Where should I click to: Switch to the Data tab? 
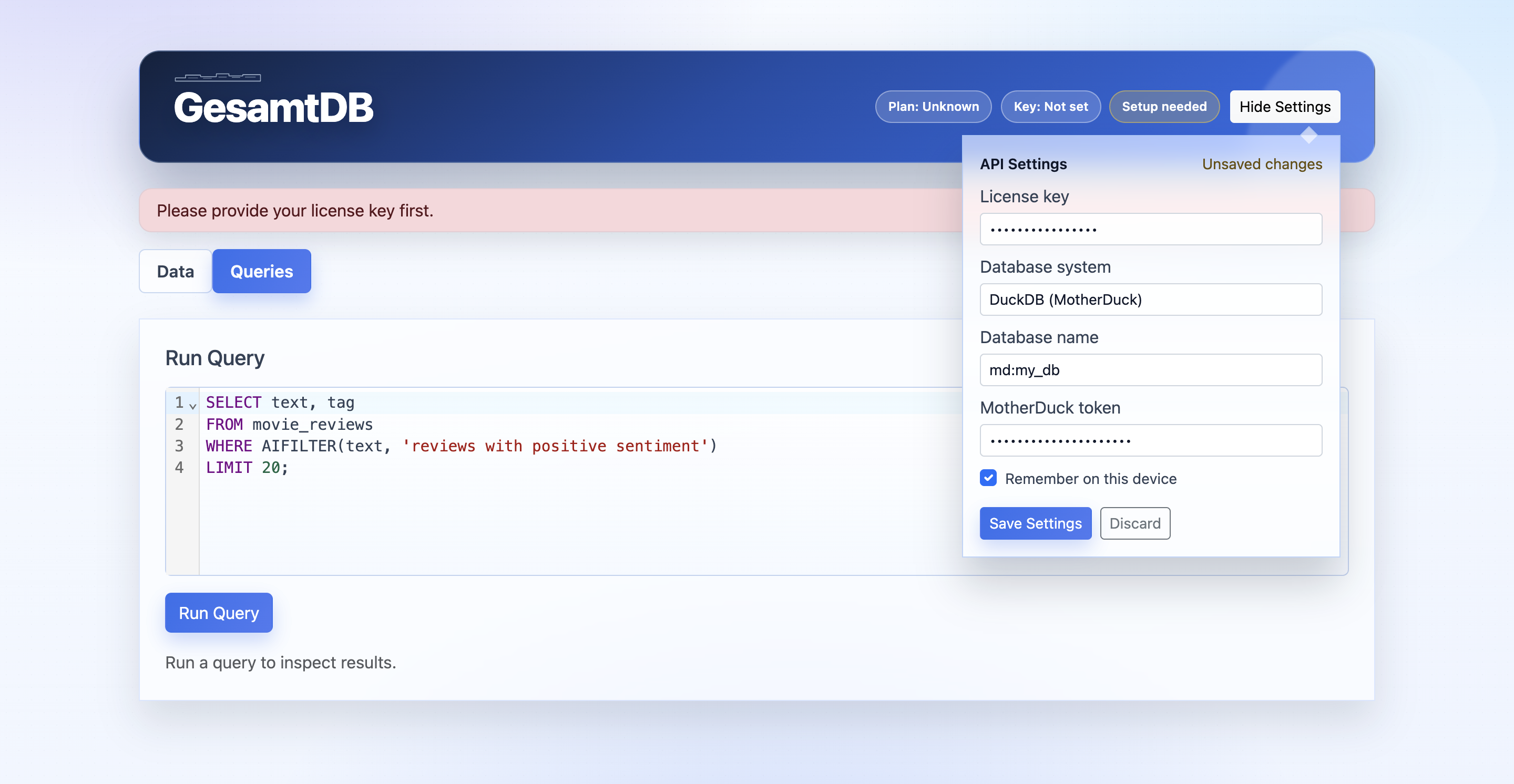tap(175, 271)
